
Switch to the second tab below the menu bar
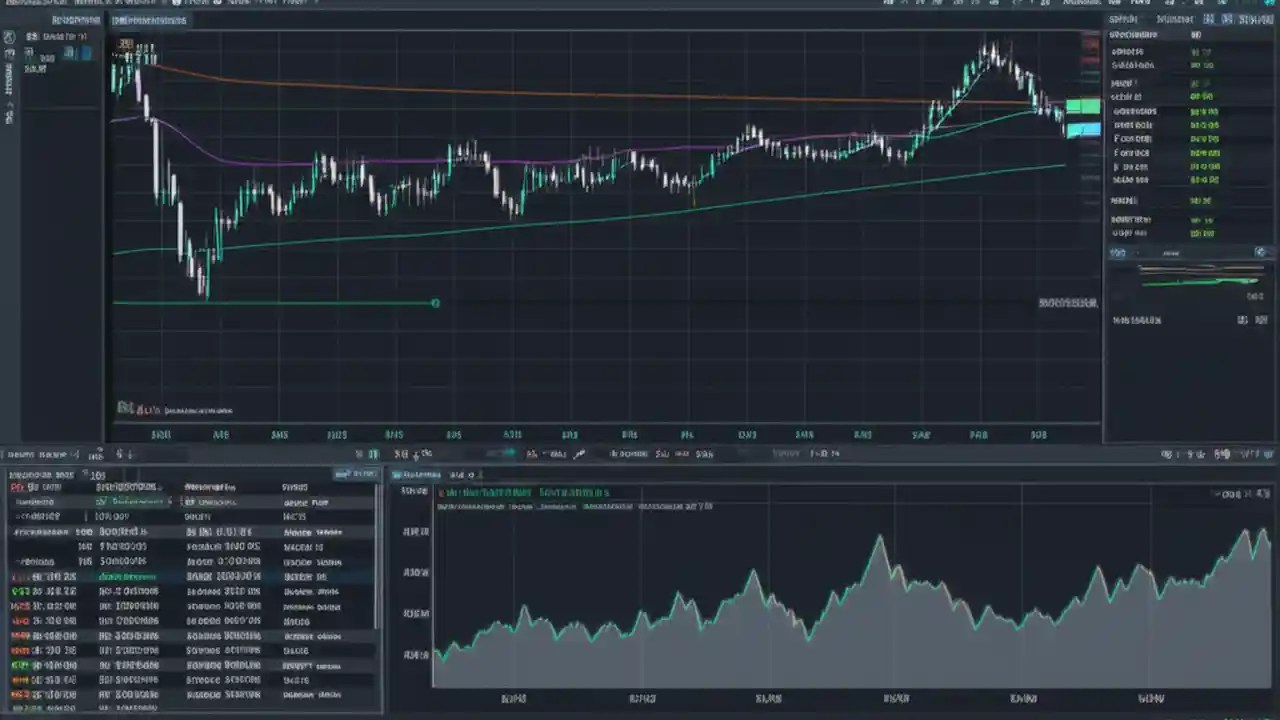pos(146,19)
